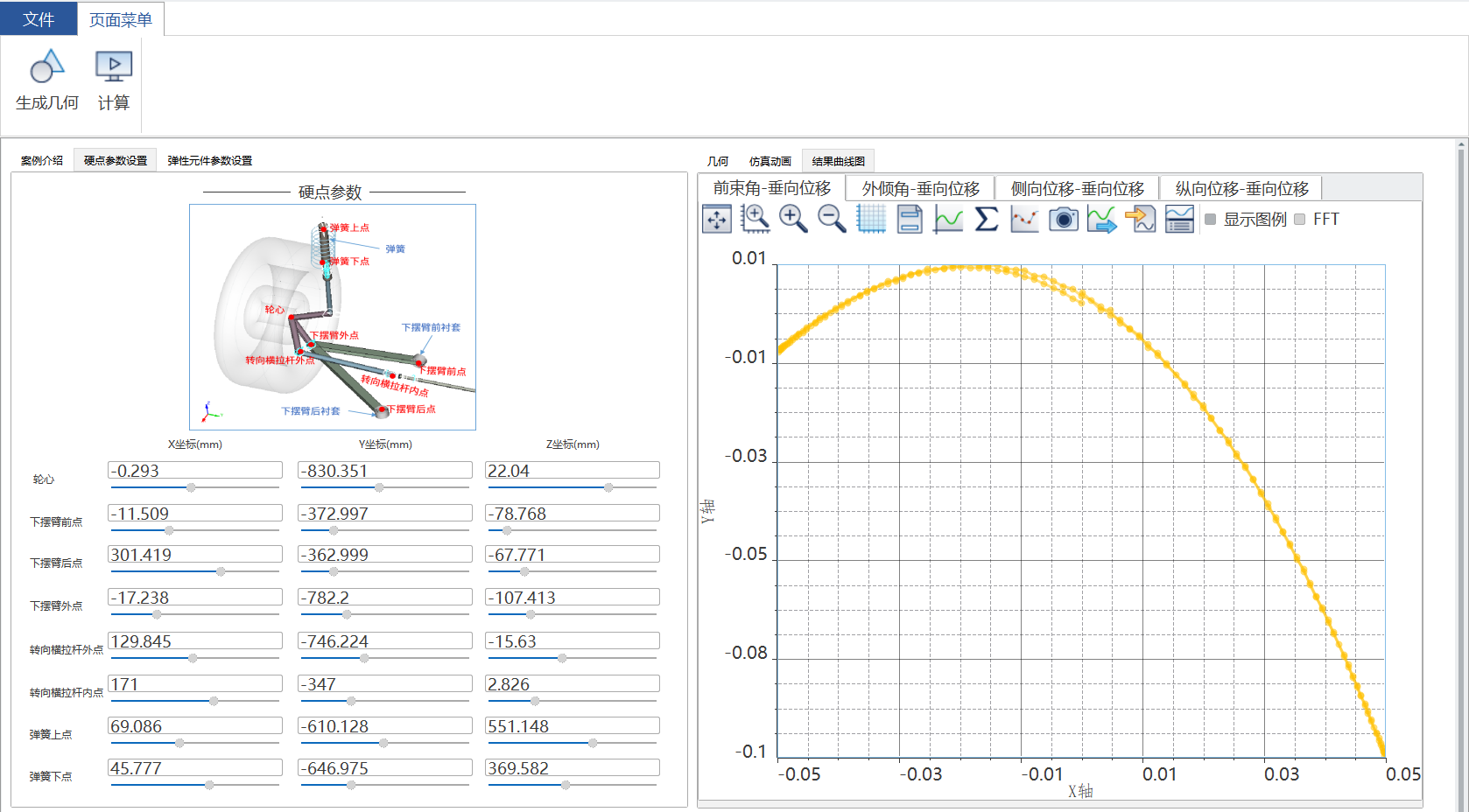Click the slider handle under 轮心 X value
The width and height of the screenshot is (1469, 812).
click(x=191, y=487)
